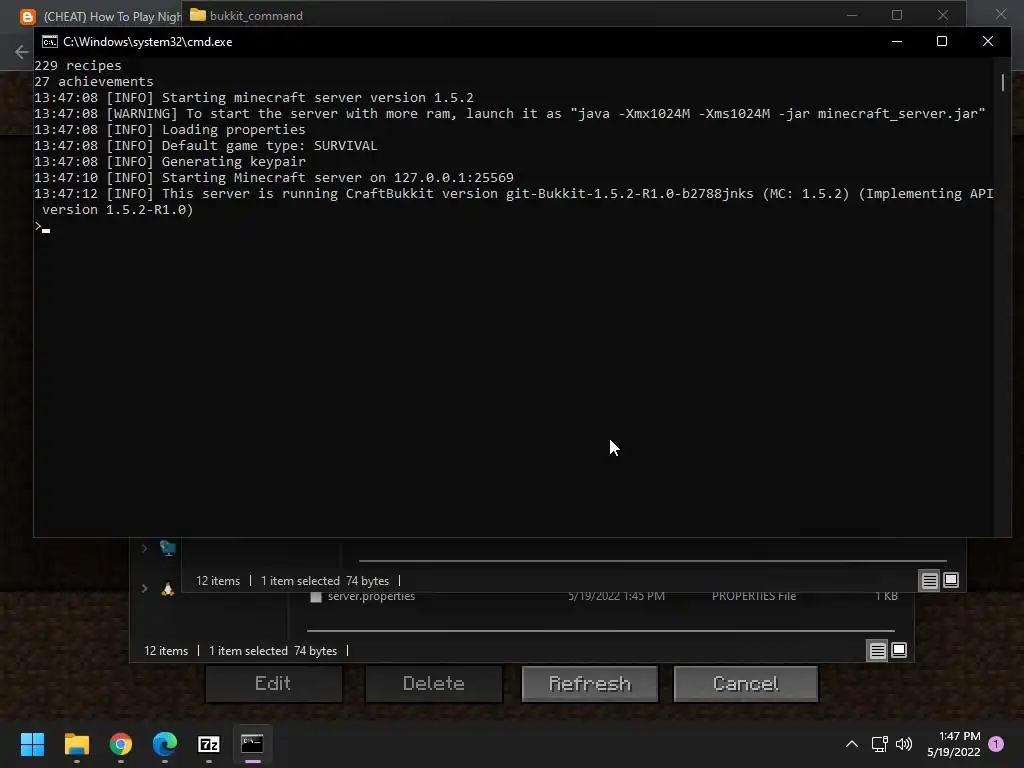Select the This PC icon in navigation pane
This screenshot has height=768, width=1024.
coord(168,547)
